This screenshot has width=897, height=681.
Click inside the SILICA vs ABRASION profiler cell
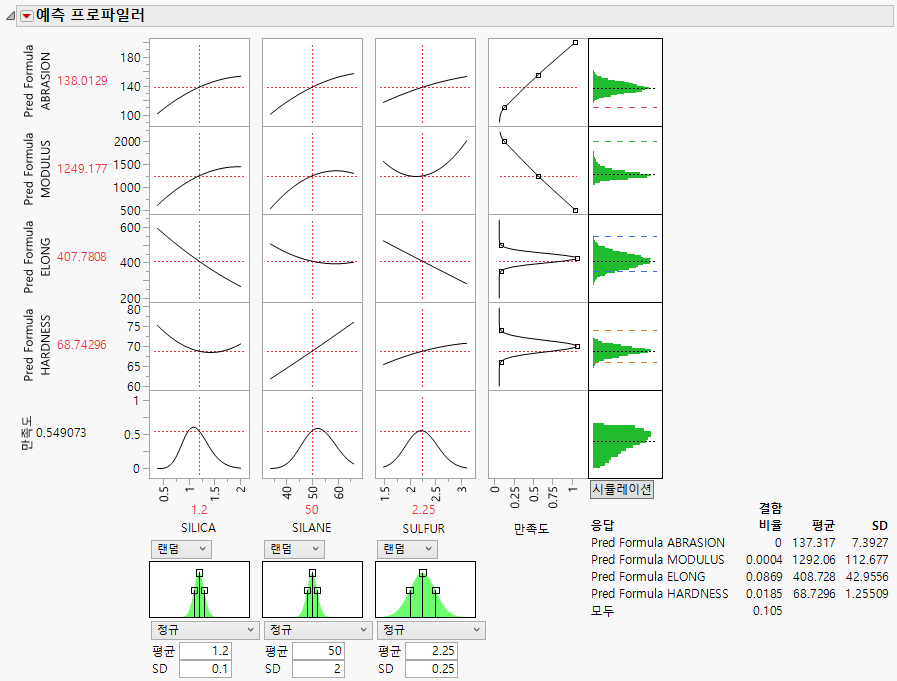click(x=198, y=82)
